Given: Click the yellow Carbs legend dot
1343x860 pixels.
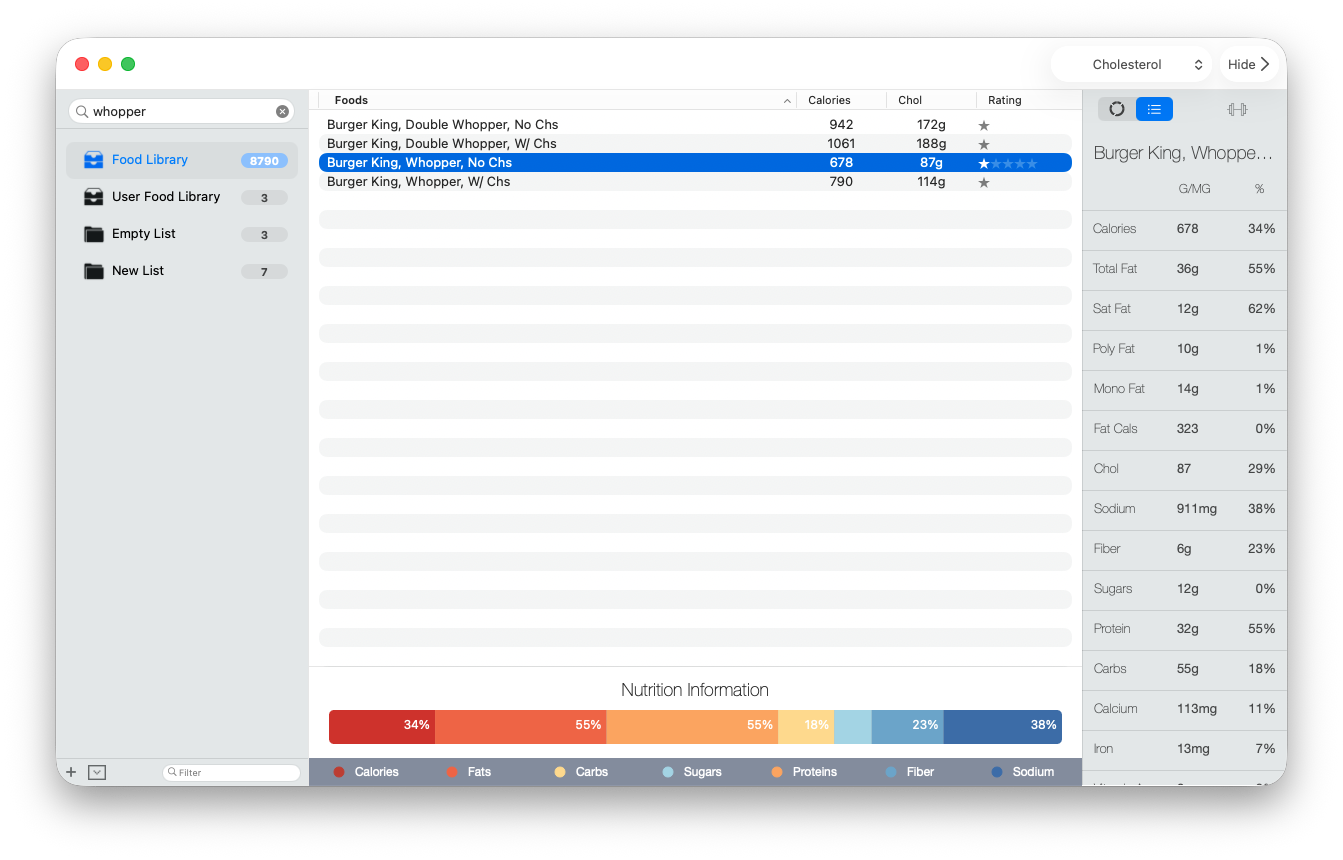Looking at the screenshot, I should [560, 772].
